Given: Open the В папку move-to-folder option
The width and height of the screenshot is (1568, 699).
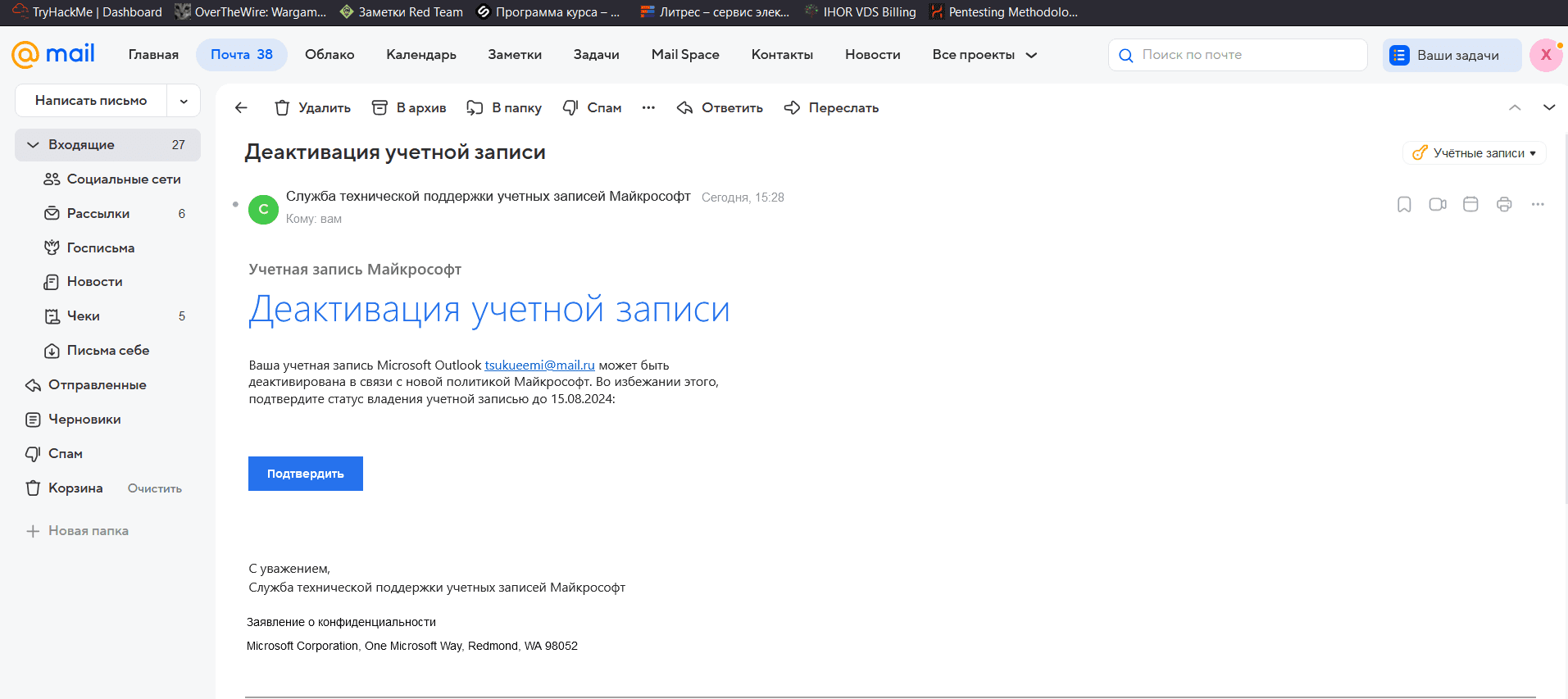Looking at the screenshot, I should 504,107.
